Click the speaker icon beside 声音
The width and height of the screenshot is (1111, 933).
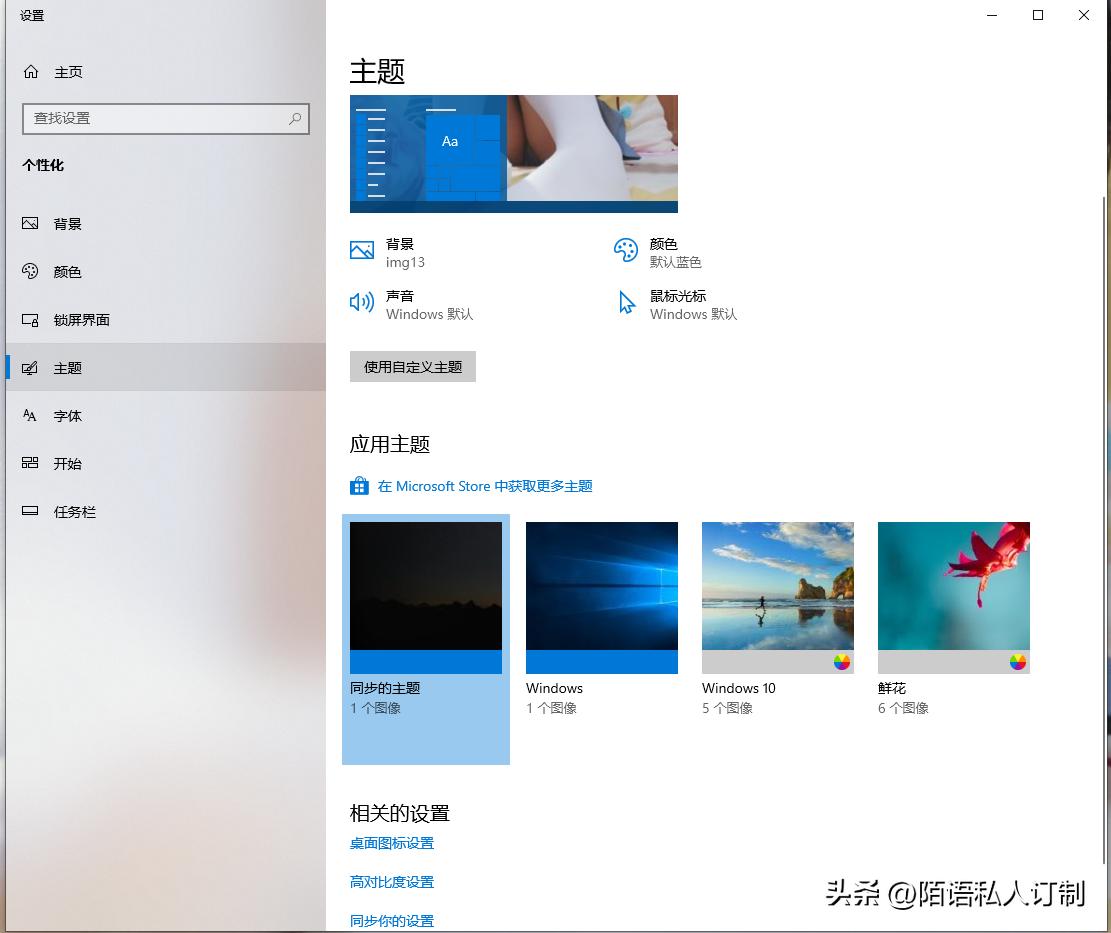coord(361,303)
